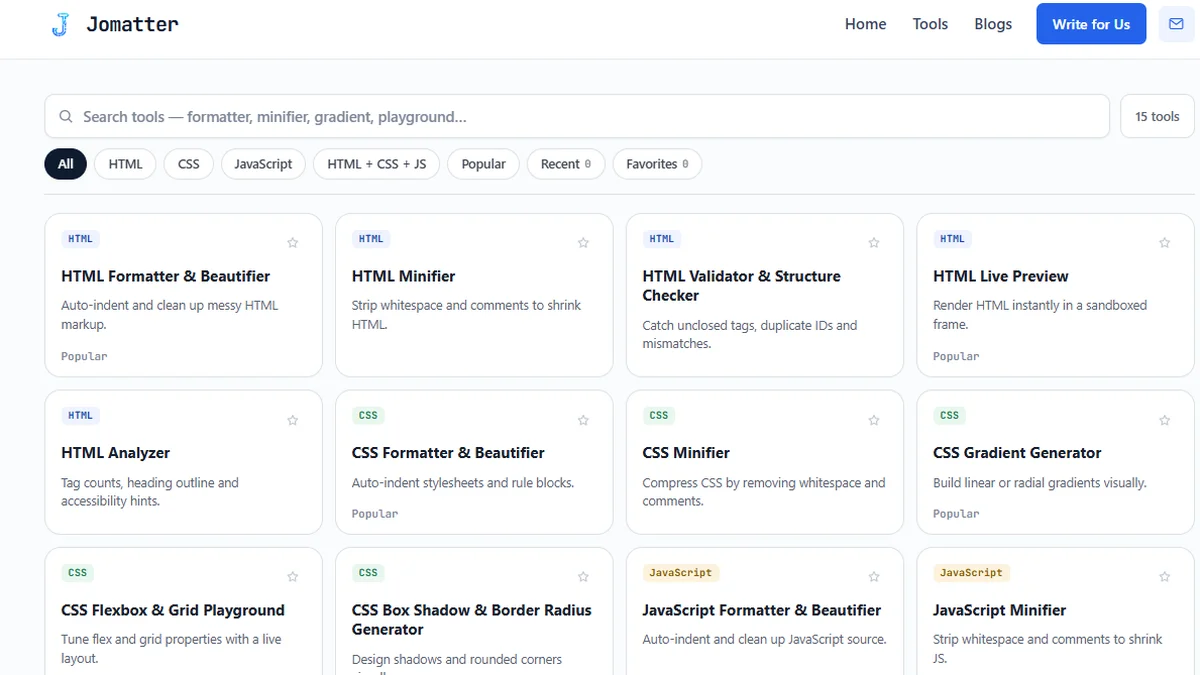Screen dimensions: 1200x675
Task: Open Blogs navigation link
Action: coord(993,24)
